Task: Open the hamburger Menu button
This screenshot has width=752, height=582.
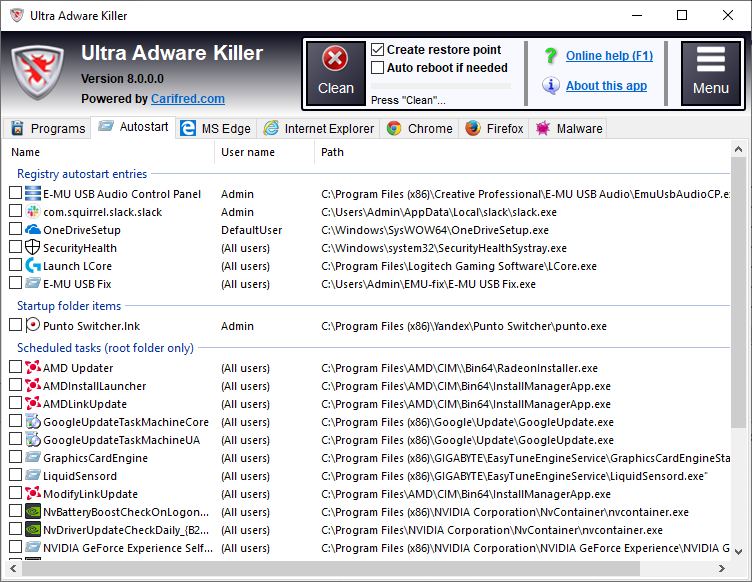Action: click(x=711, y=73)
